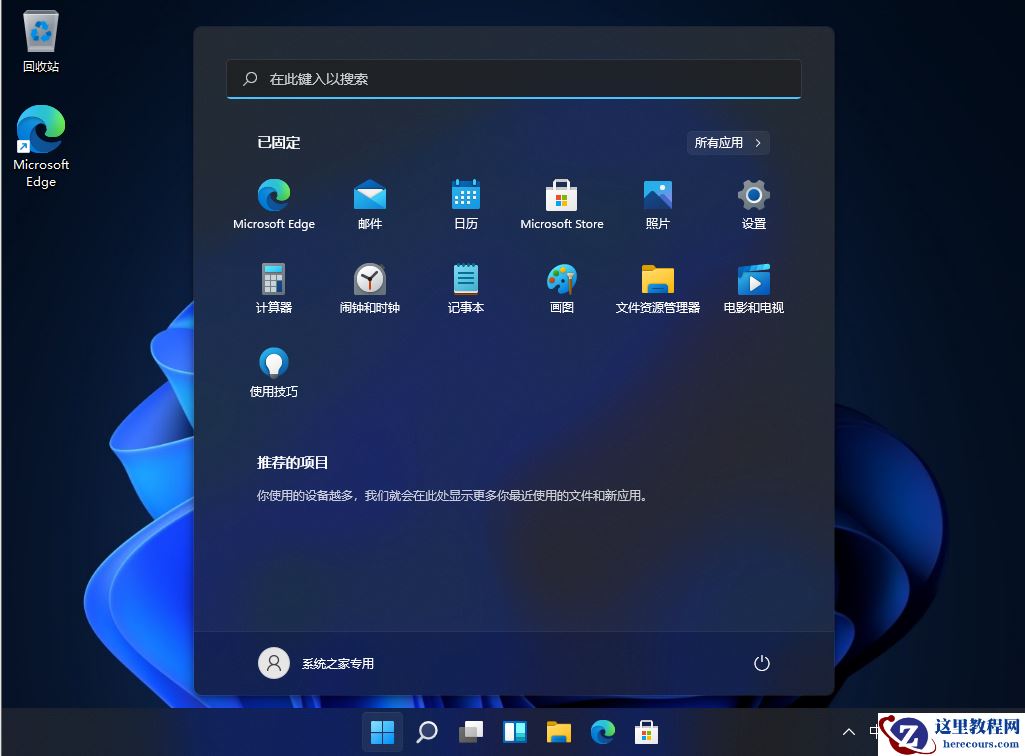Open the power options menu
Image resolution: width=1025 pixels, height=756 pixels.
[x=761, y=663]
